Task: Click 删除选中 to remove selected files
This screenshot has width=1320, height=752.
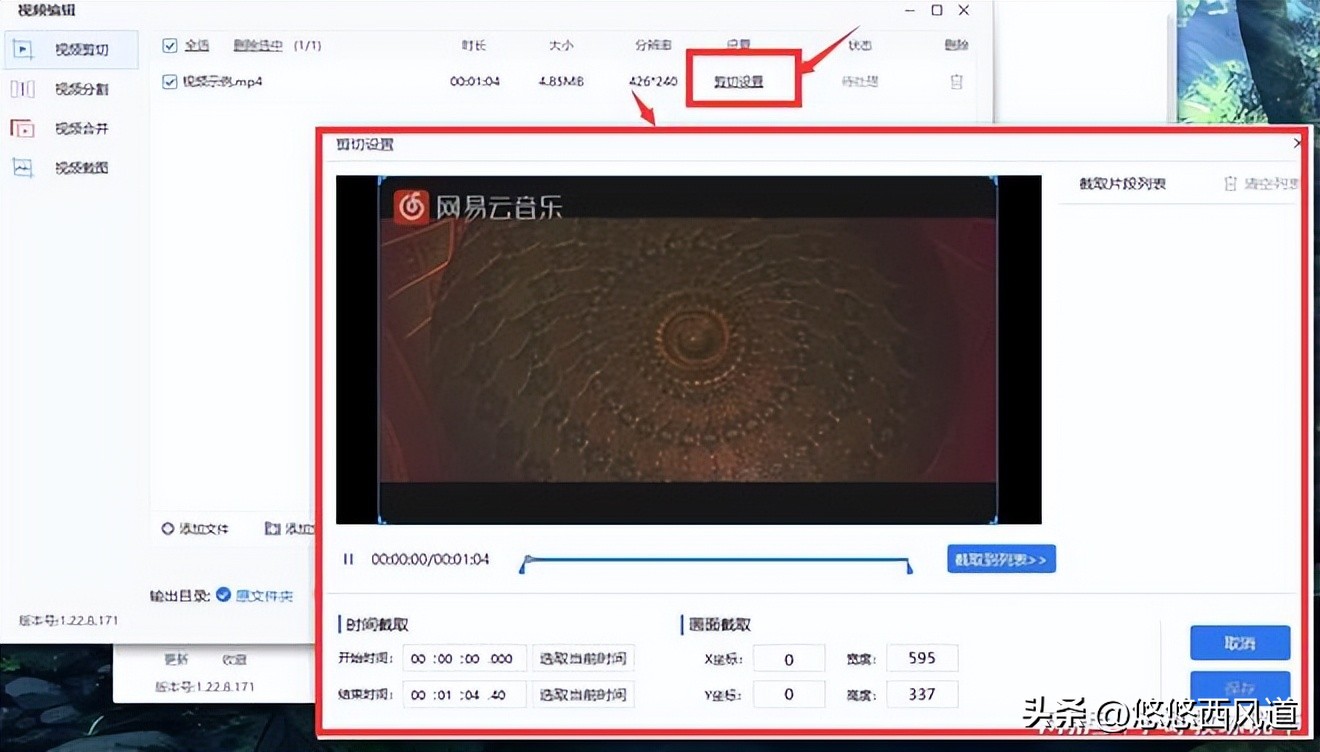Action: click(x=257, y=45)
